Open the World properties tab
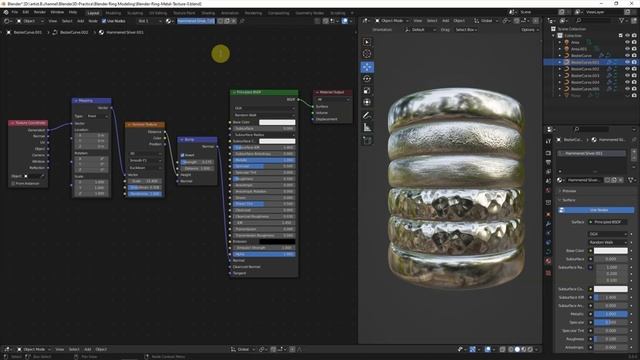The height and width of the screenshot is (360, 640). (x=548, y=190)
